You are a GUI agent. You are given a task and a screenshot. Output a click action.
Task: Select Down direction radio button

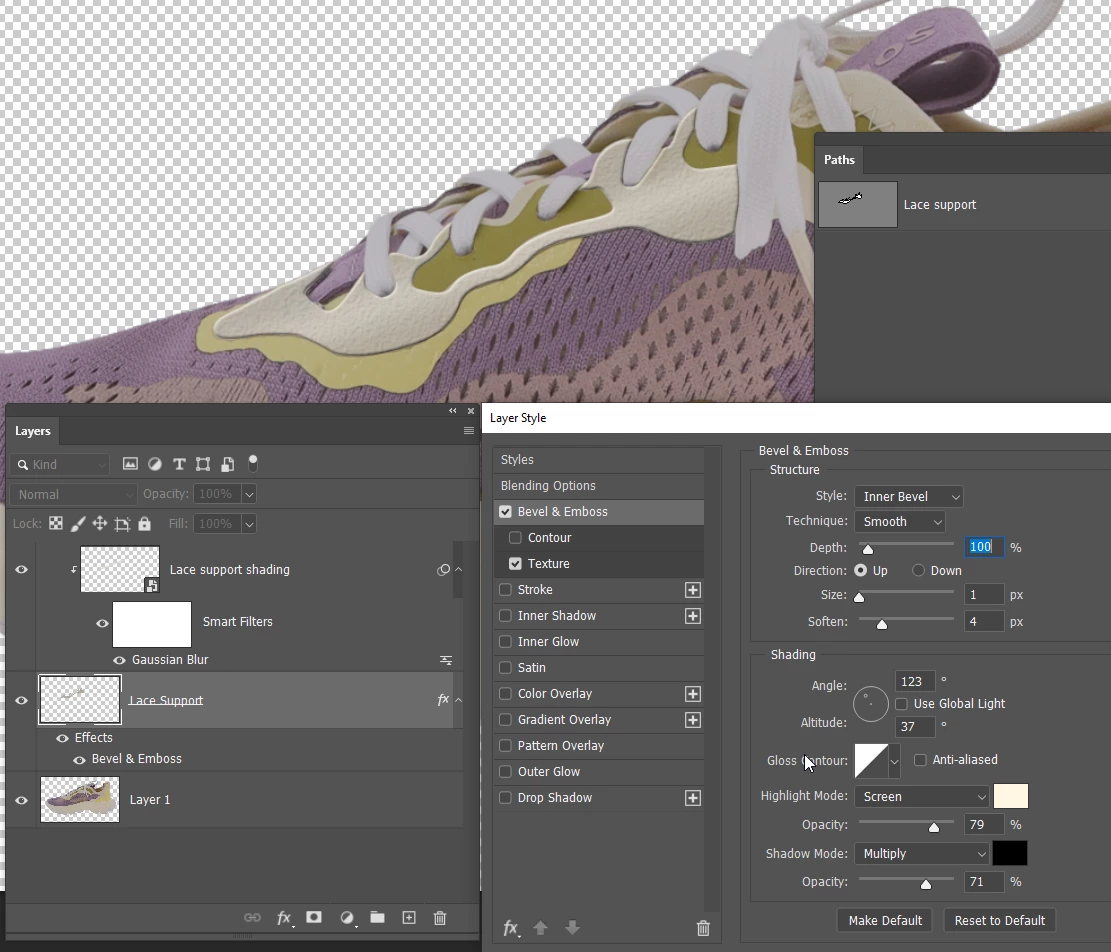click(918, 570)
